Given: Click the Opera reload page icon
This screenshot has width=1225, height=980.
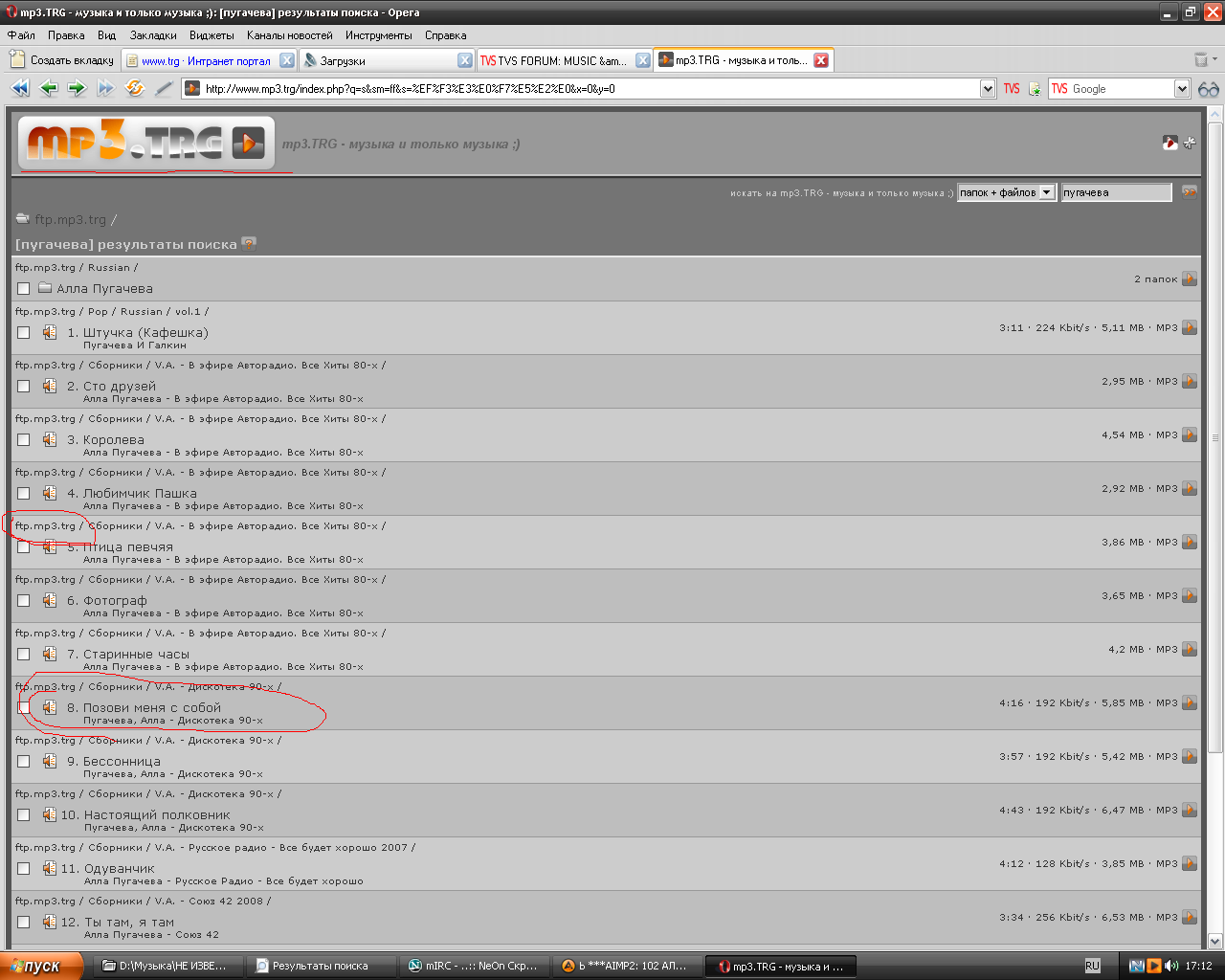Looking at the screenshot, I should (x=135, y=88).
